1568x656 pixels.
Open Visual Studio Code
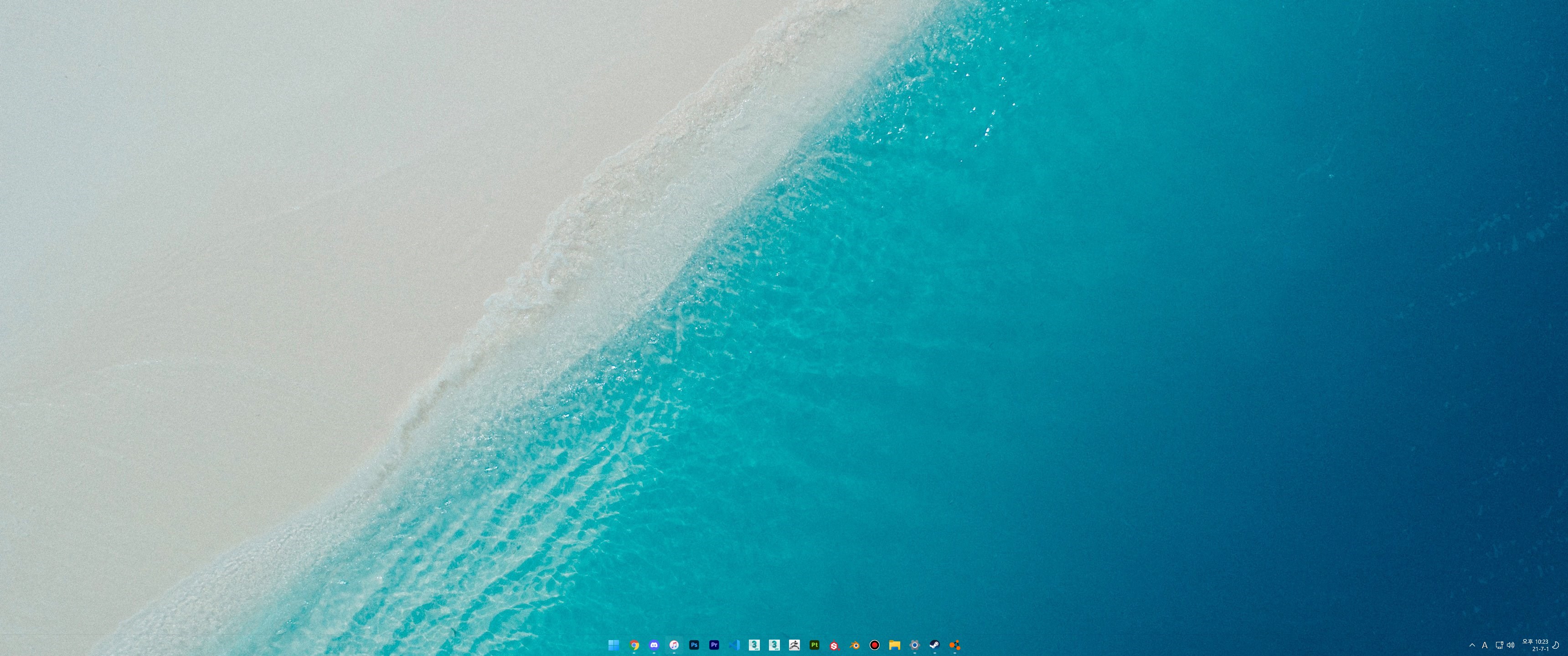734,645
